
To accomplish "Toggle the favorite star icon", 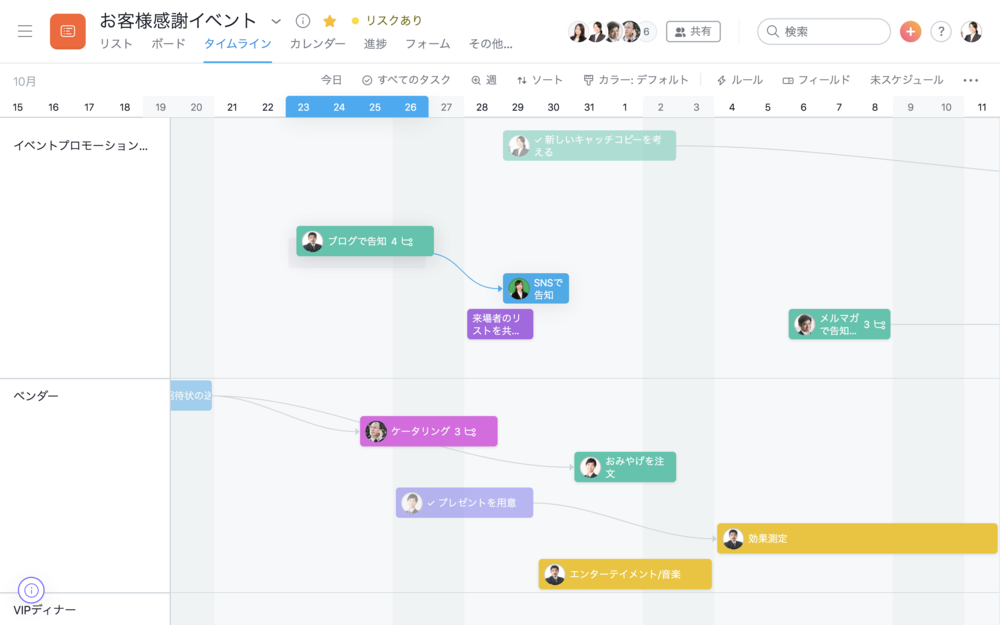I will 330,21.
